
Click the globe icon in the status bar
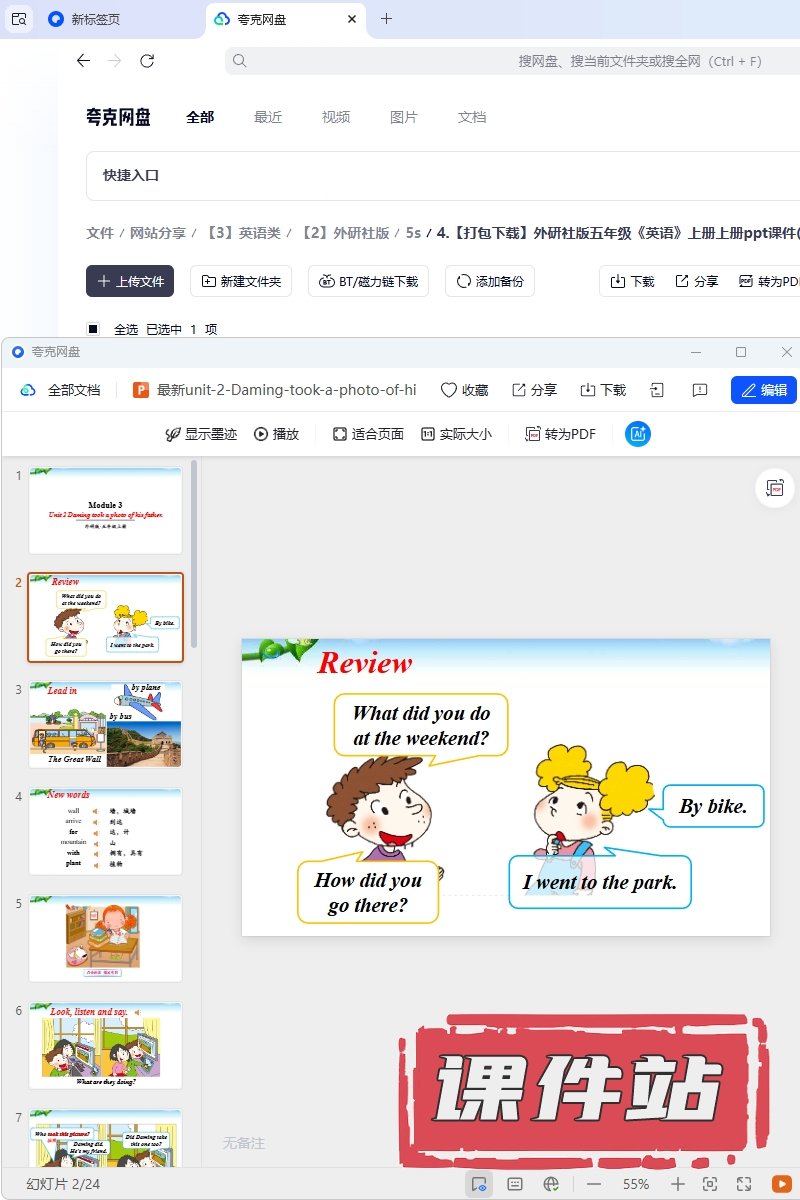[549, 1184]
